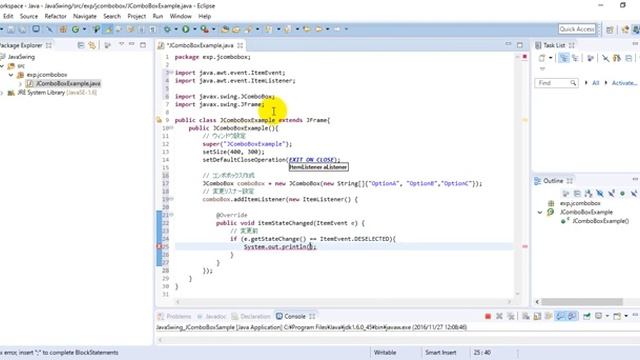
Task: Toggle Hide Fields in Outline toolbar
Action: [600, 193]
